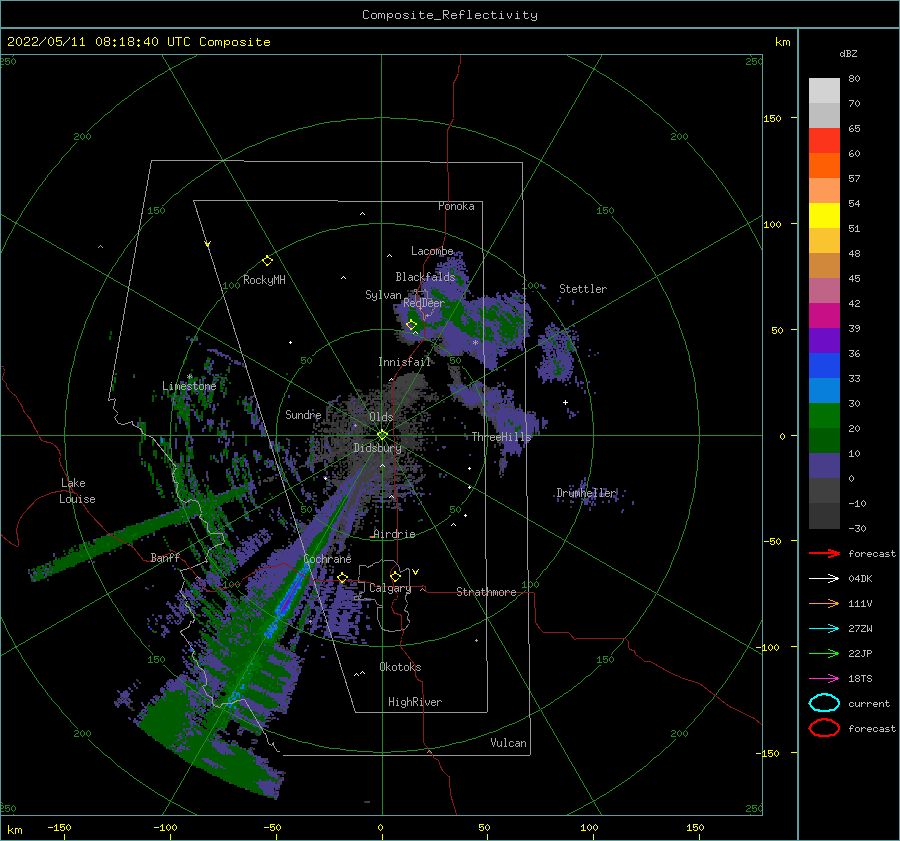The height and width of the screenshot is (841, 900).
Task: Click the cyan 'current' ellipse icon
Action: 824,703
